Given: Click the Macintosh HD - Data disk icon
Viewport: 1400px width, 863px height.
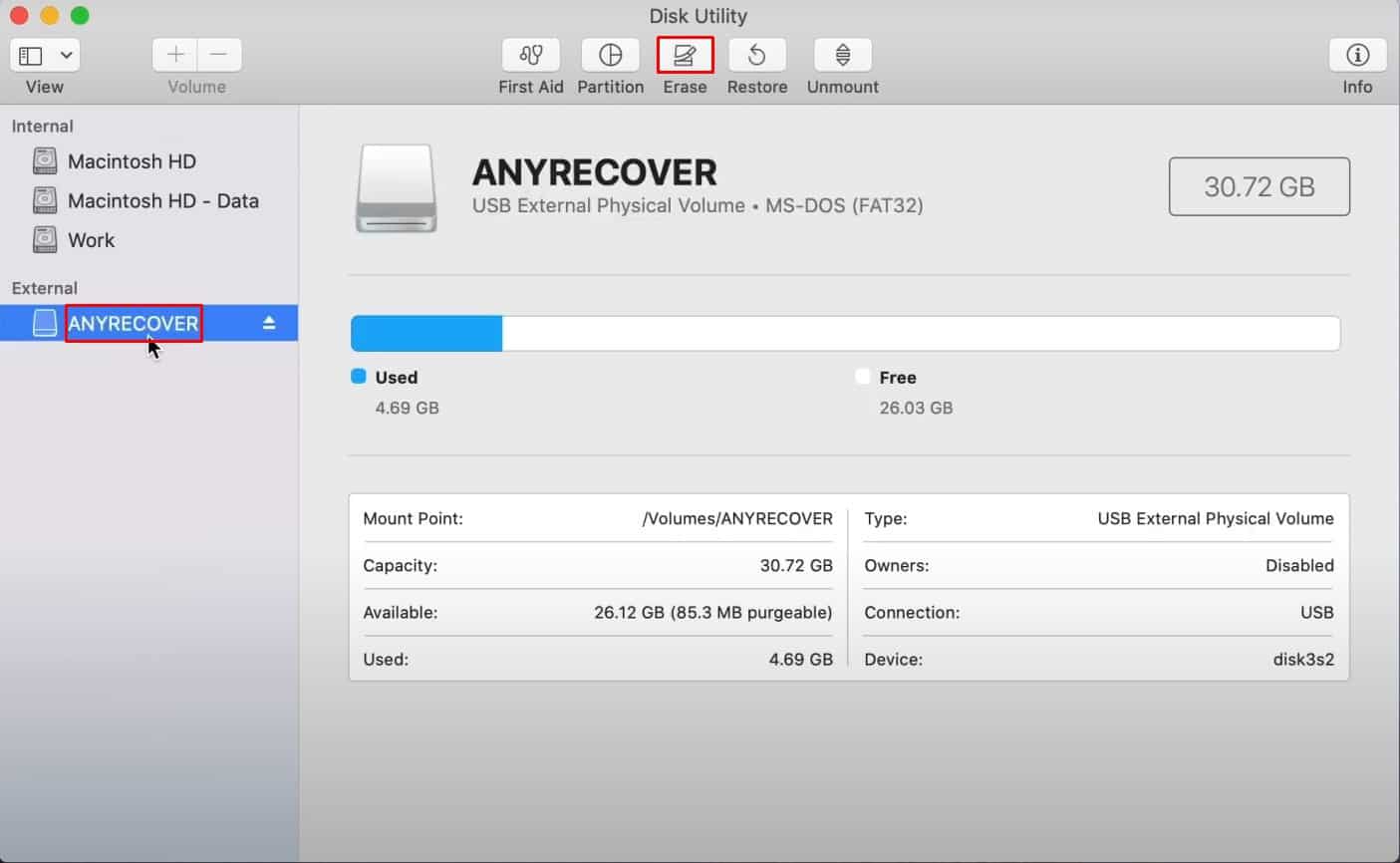Looking at the screenshot, I should point(45,200).
